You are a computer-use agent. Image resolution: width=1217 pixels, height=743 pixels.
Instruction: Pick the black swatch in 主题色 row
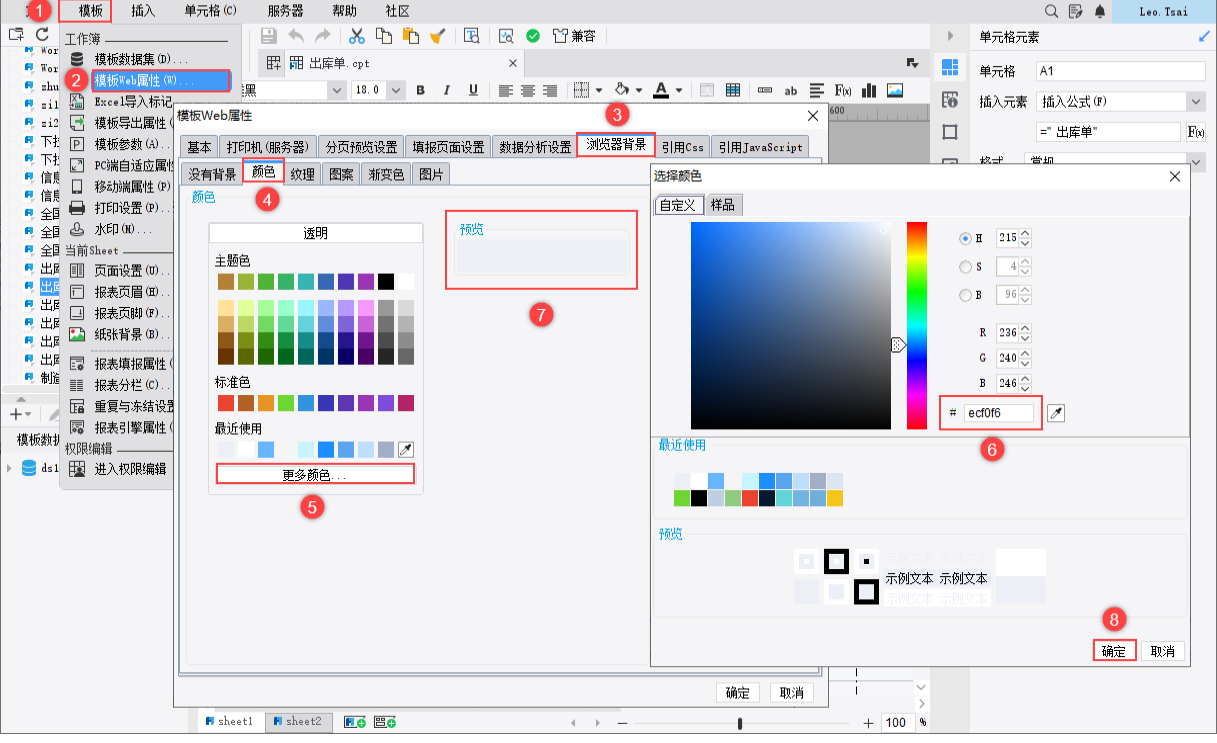[x=386, y=281]
